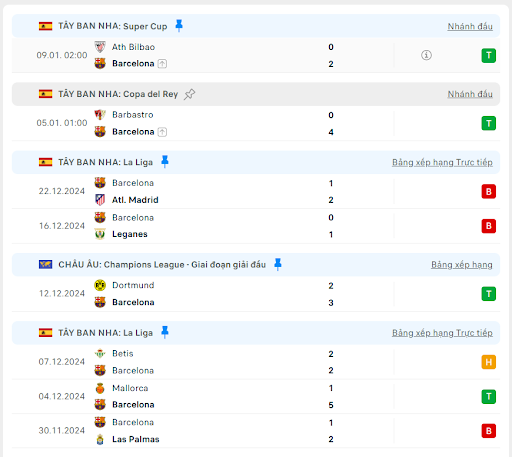Click the advancing arrow icon next to Barcelona in Super Cup
Image resolution: width=512 pixels, height=457 pixels.
(x=162, y=64)
